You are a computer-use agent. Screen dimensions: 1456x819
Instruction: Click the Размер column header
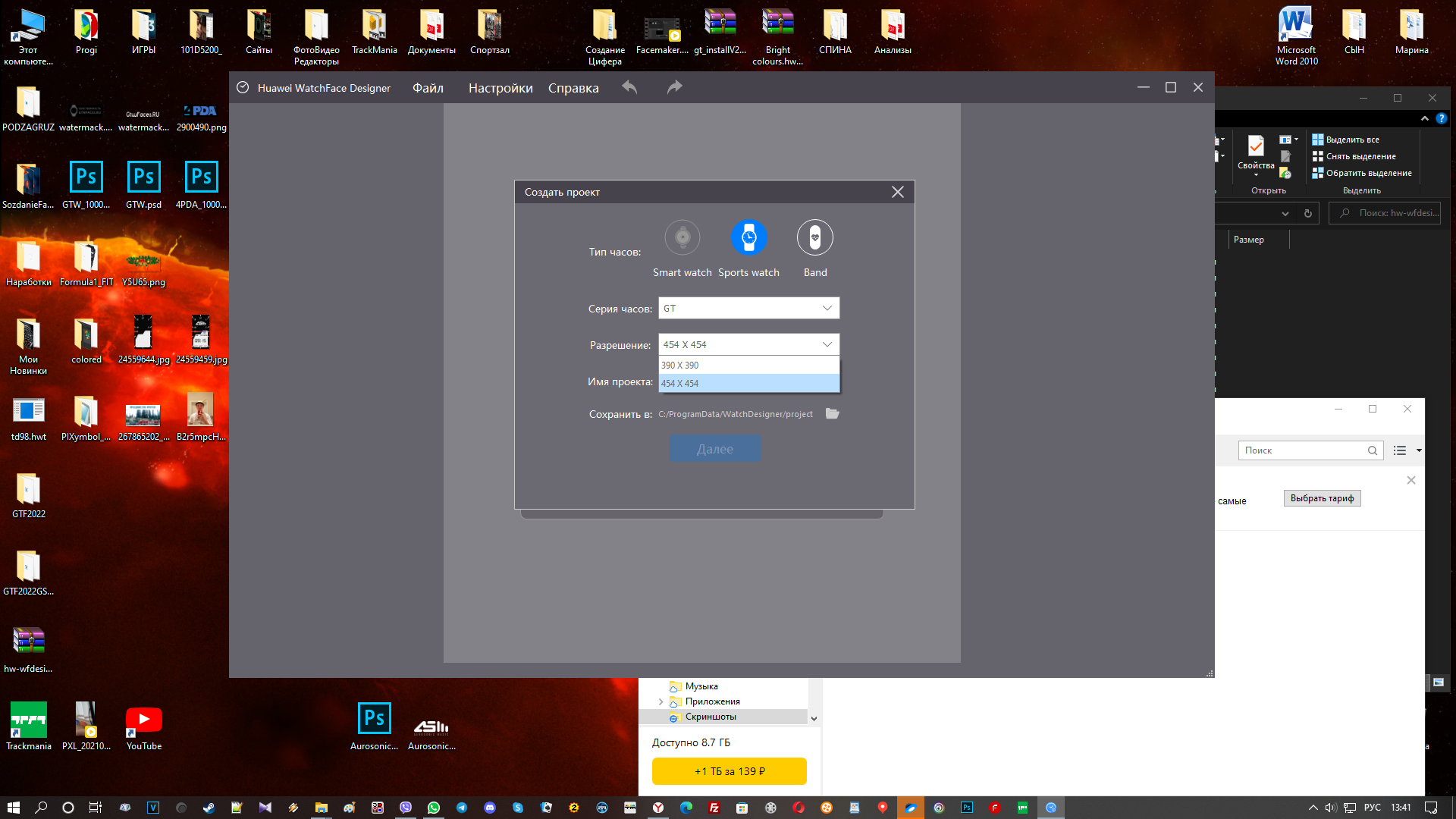[x=1248, y=240]
